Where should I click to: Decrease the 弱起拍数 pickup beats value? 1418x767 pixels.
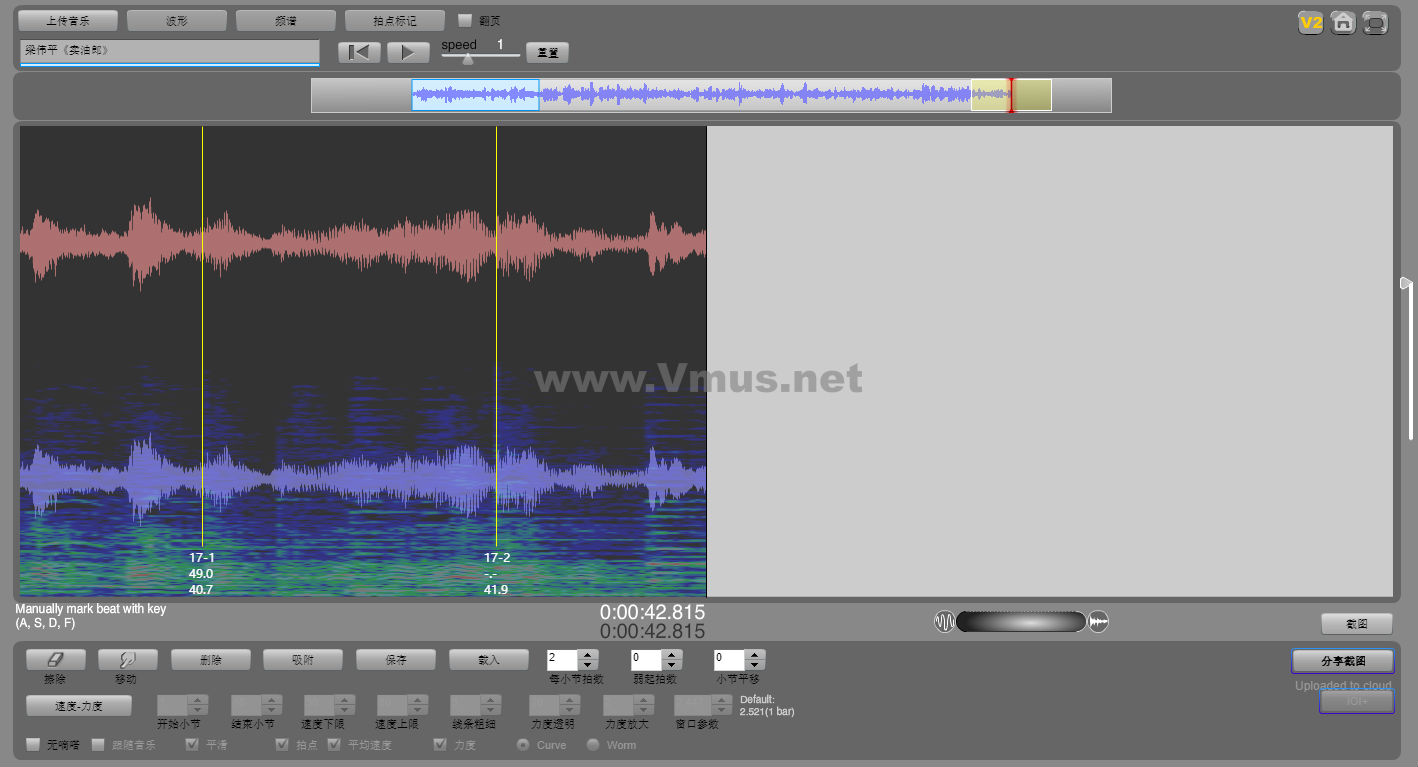tap(671, 665)
